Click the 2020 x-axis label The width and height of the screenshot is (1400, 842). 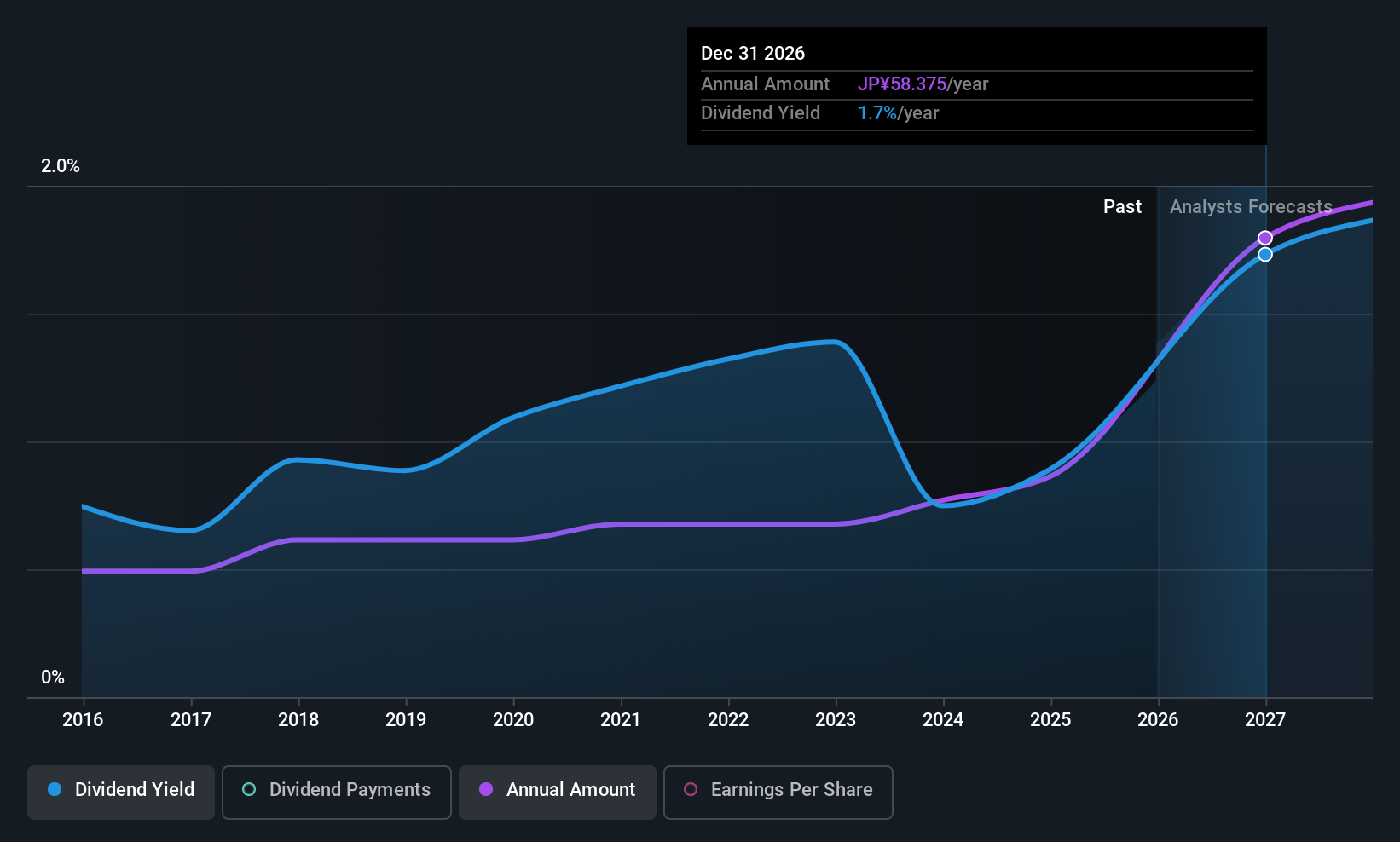tap(513, 719)
